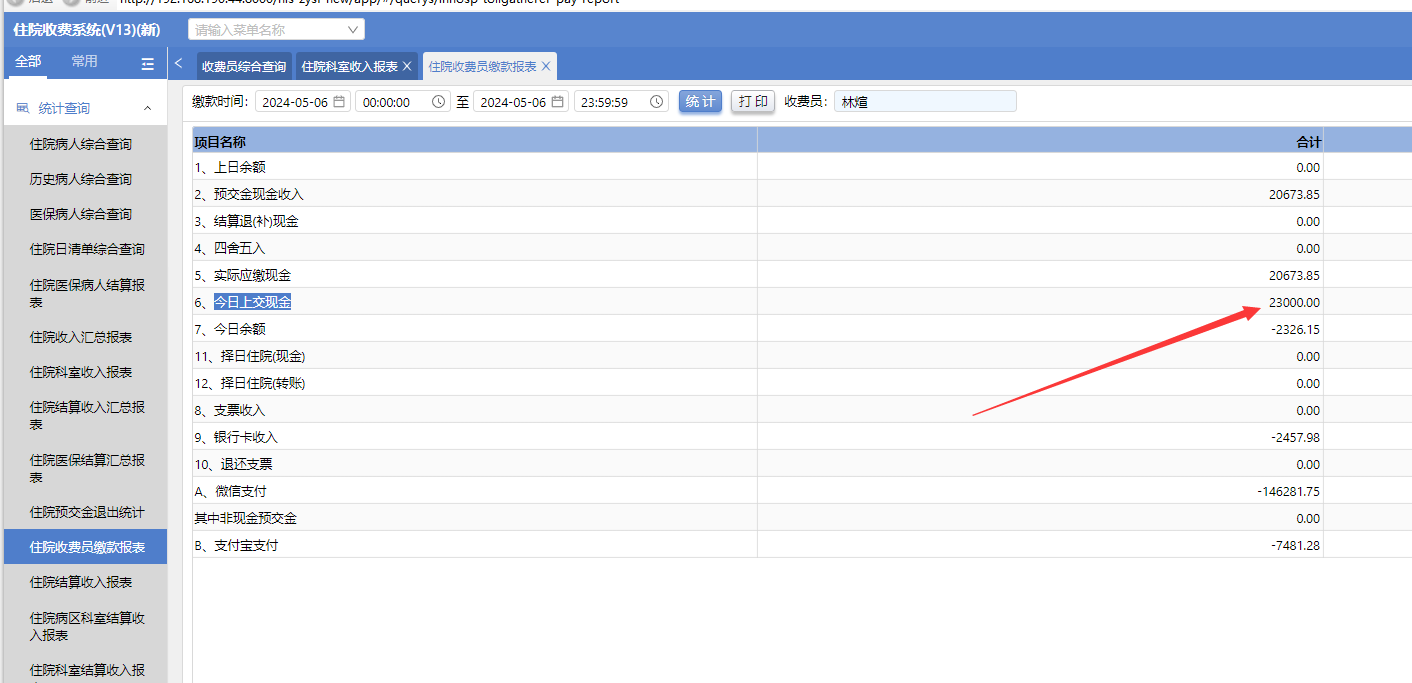The image size is (1412, 683).
Task: Switch to the 常用 sidebar tab
Action: point(85,62)
